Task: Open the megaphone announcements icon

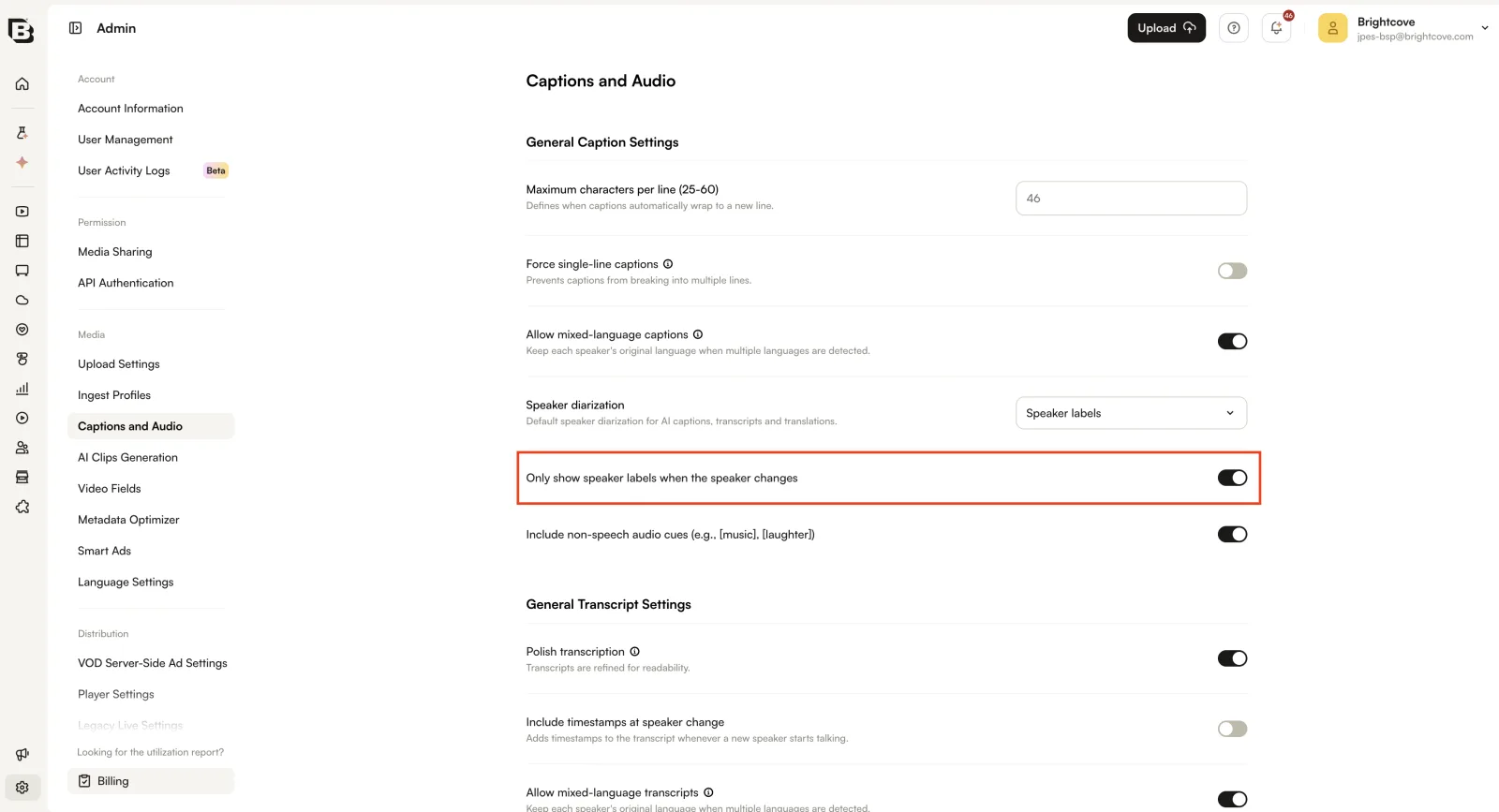Action: [22, 755]
